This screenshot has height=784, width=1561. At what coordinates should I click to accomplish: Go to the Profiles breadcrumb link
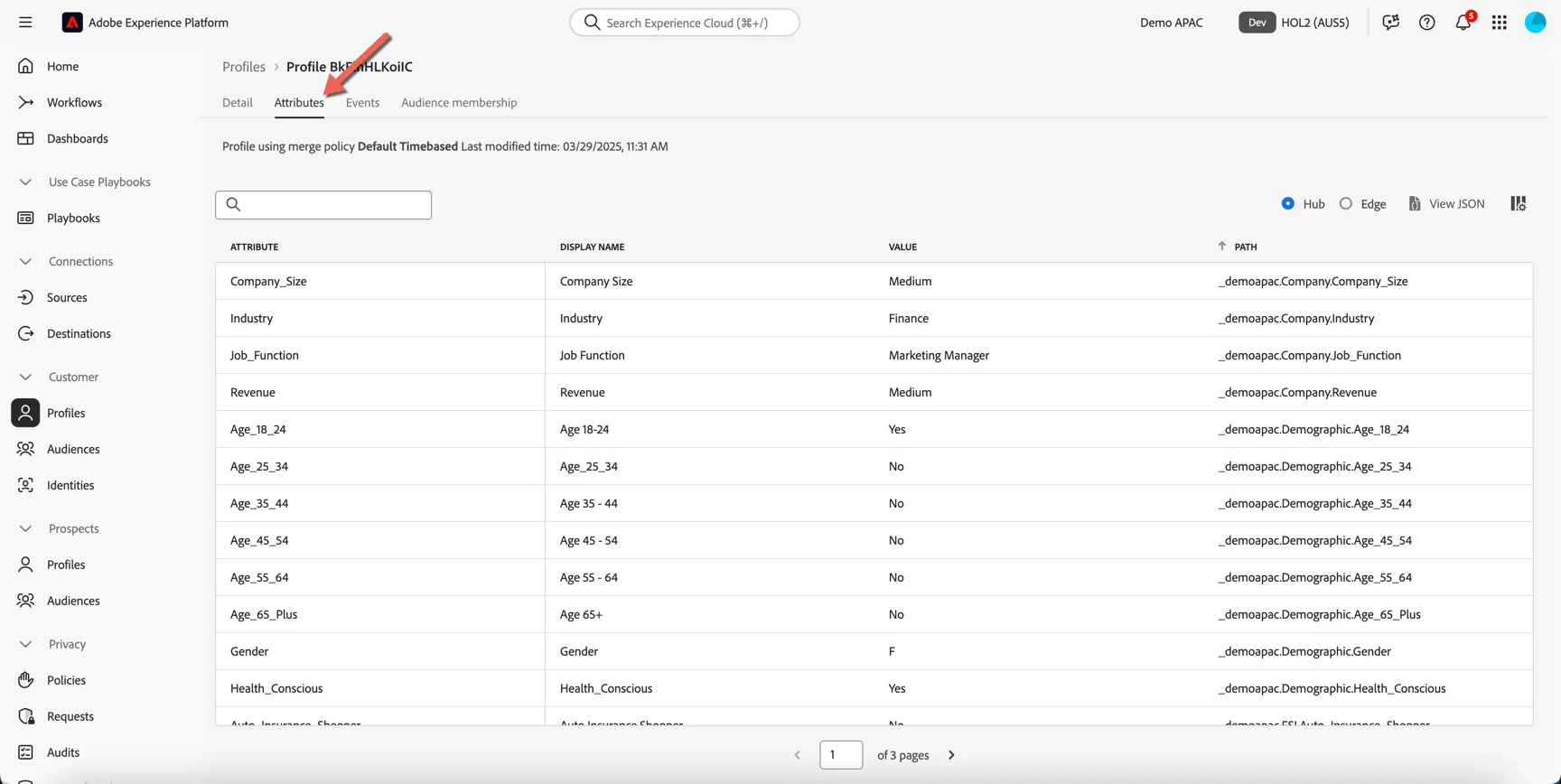[244, 67]
